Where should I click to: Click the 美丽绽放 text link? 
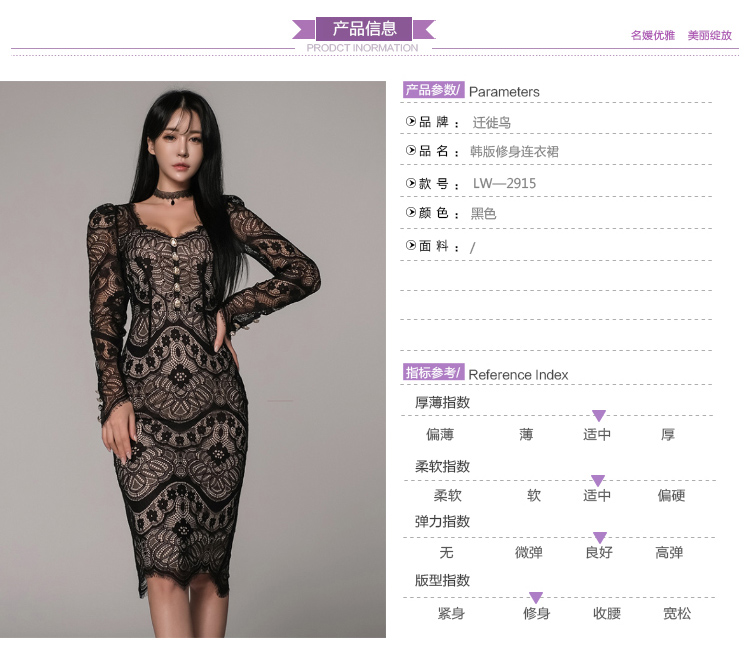710,35
